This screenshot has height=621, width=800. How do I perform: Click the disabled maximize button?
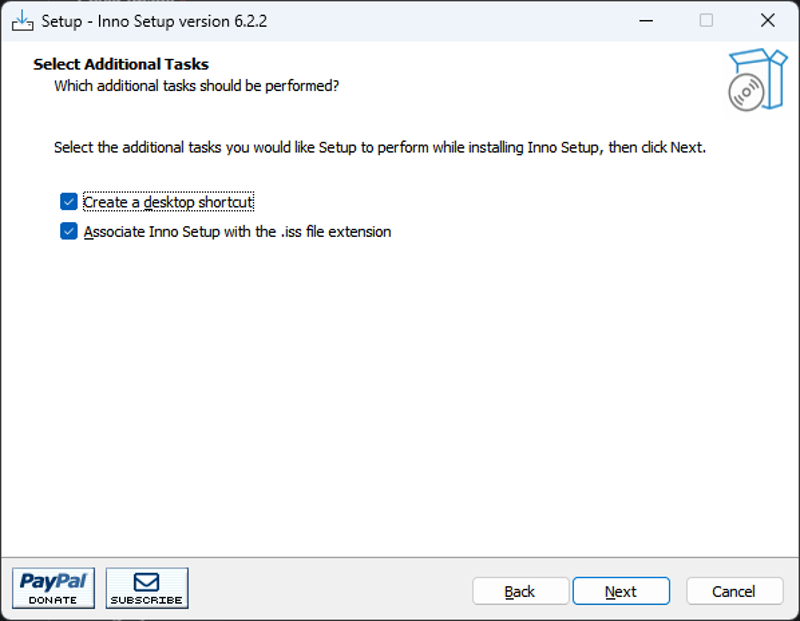[x=706, y=21]
